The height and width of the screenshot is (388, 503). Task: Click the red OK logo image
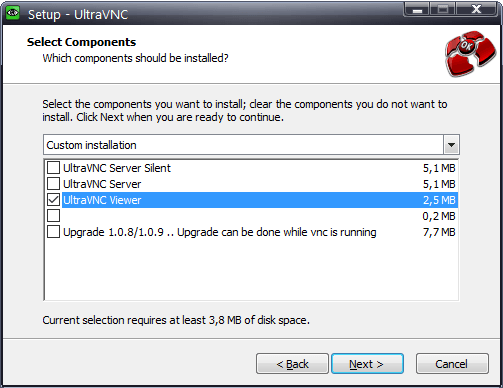tap(470, 54)
